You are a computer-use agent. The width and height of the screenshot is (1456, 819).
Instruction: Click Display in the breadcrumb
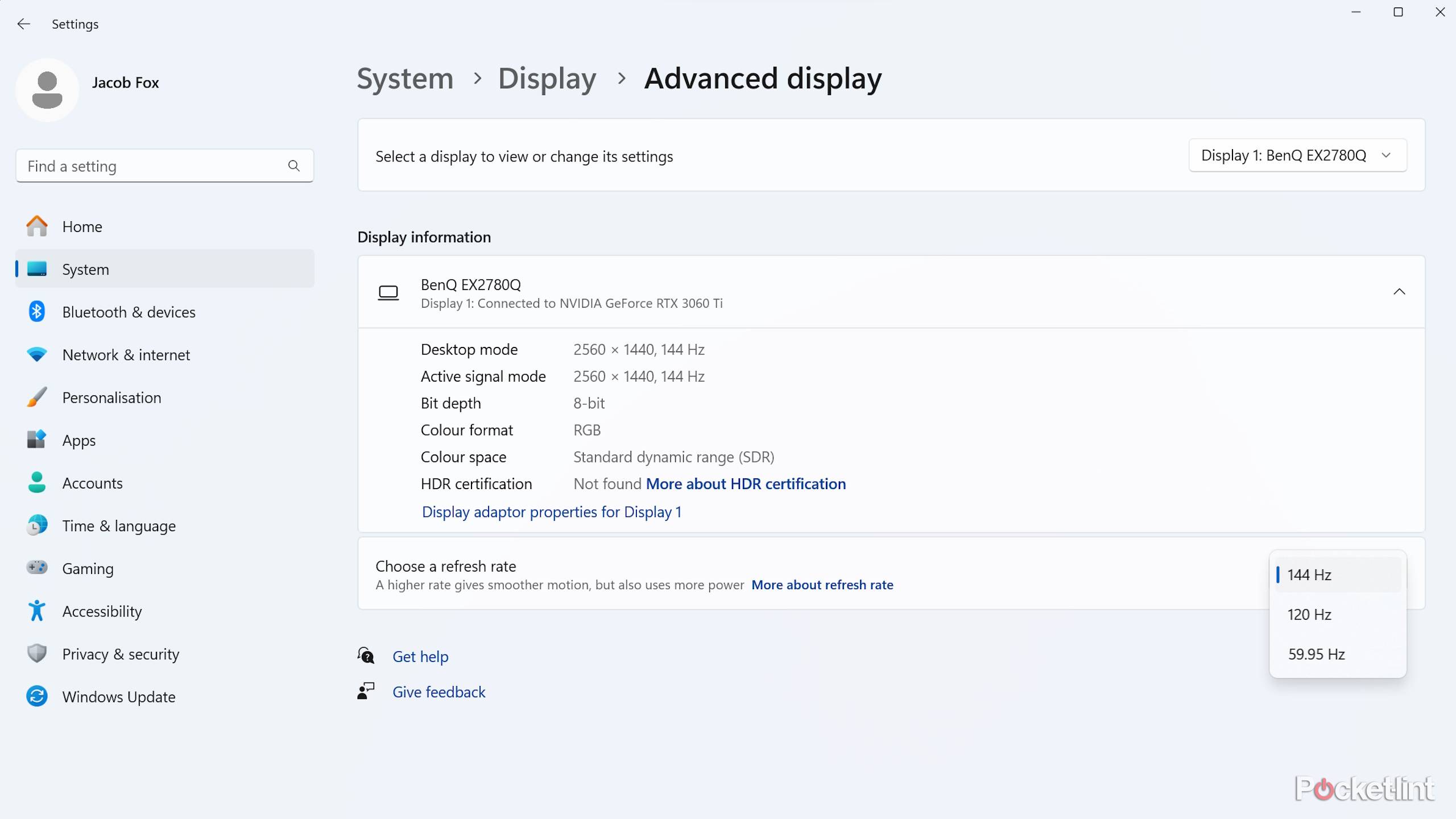[x=547, y=78]
